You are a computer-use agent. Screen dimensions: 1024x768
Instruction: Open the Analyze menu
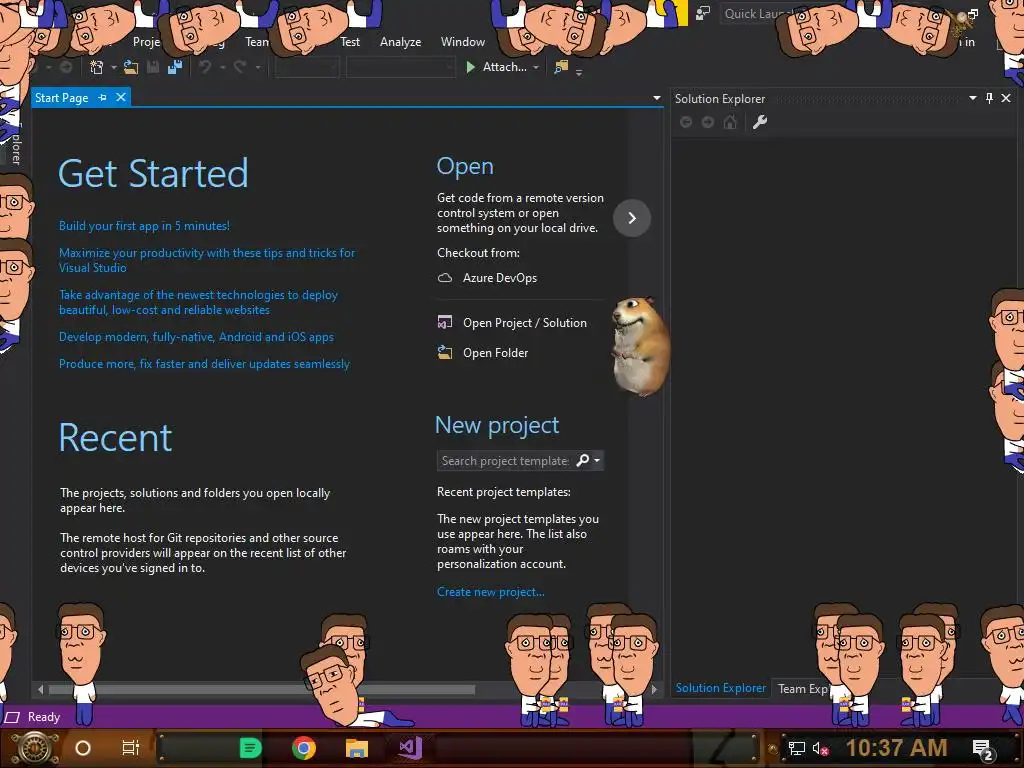pos(400,42)
